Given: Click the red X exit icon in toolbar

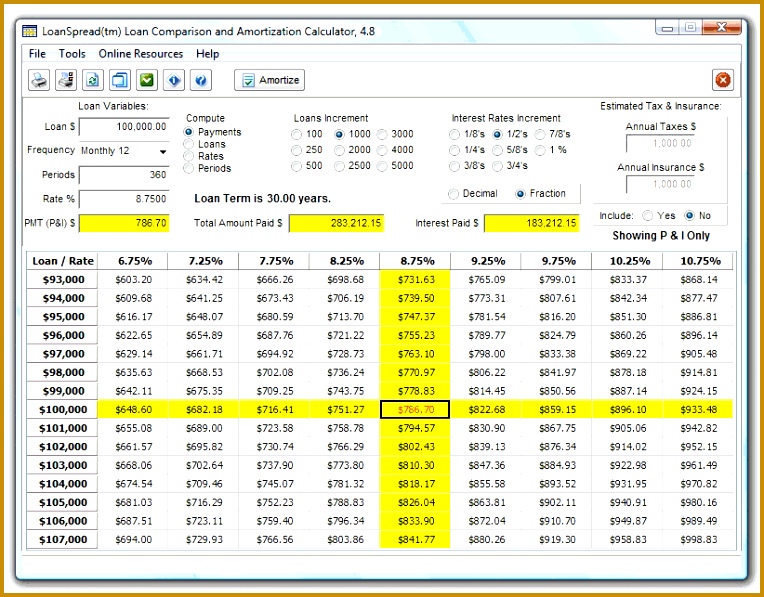Looking at the screenshot, I should [x=723, y=80].
